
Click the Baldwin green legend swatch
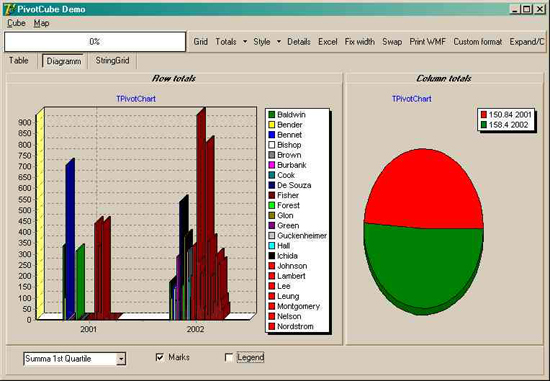pos(271,115)
